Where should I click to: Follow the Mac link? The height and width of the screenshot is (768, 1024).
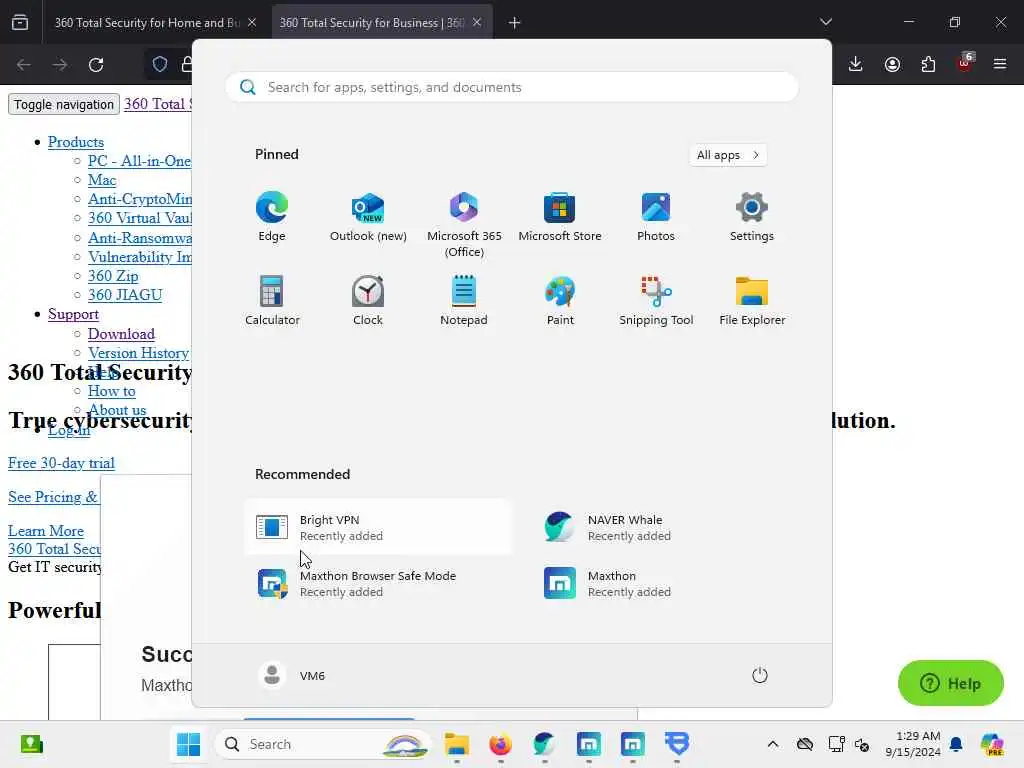(102, 180)
